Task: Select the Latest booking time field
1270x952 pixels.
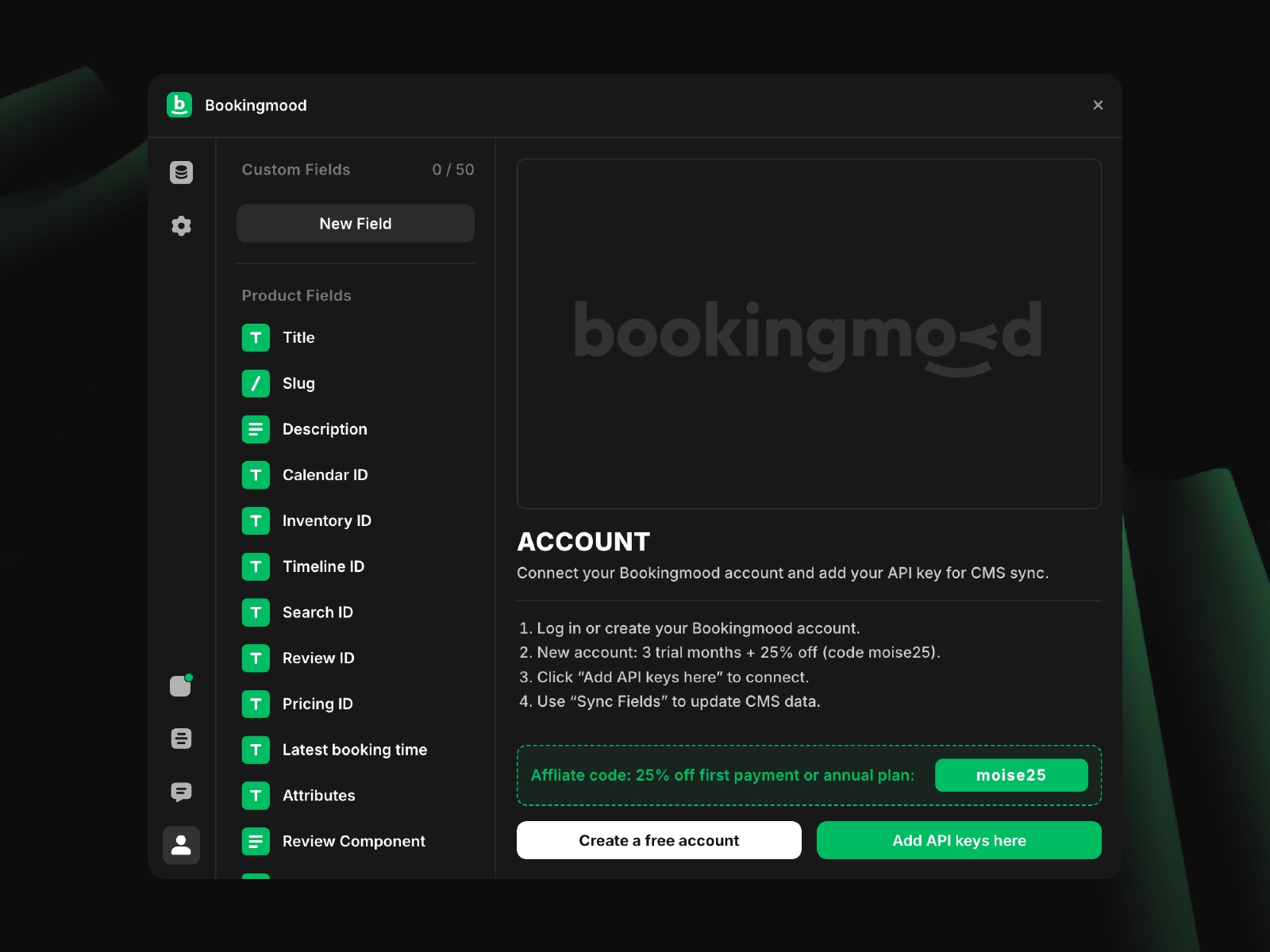Action: pos(355,749)
